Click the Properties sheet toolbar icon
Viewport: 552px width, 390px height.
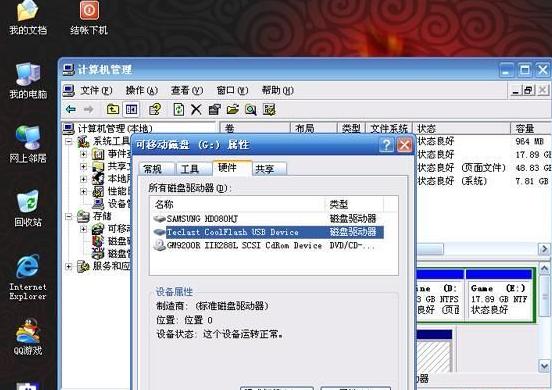(x=214, y=109)
